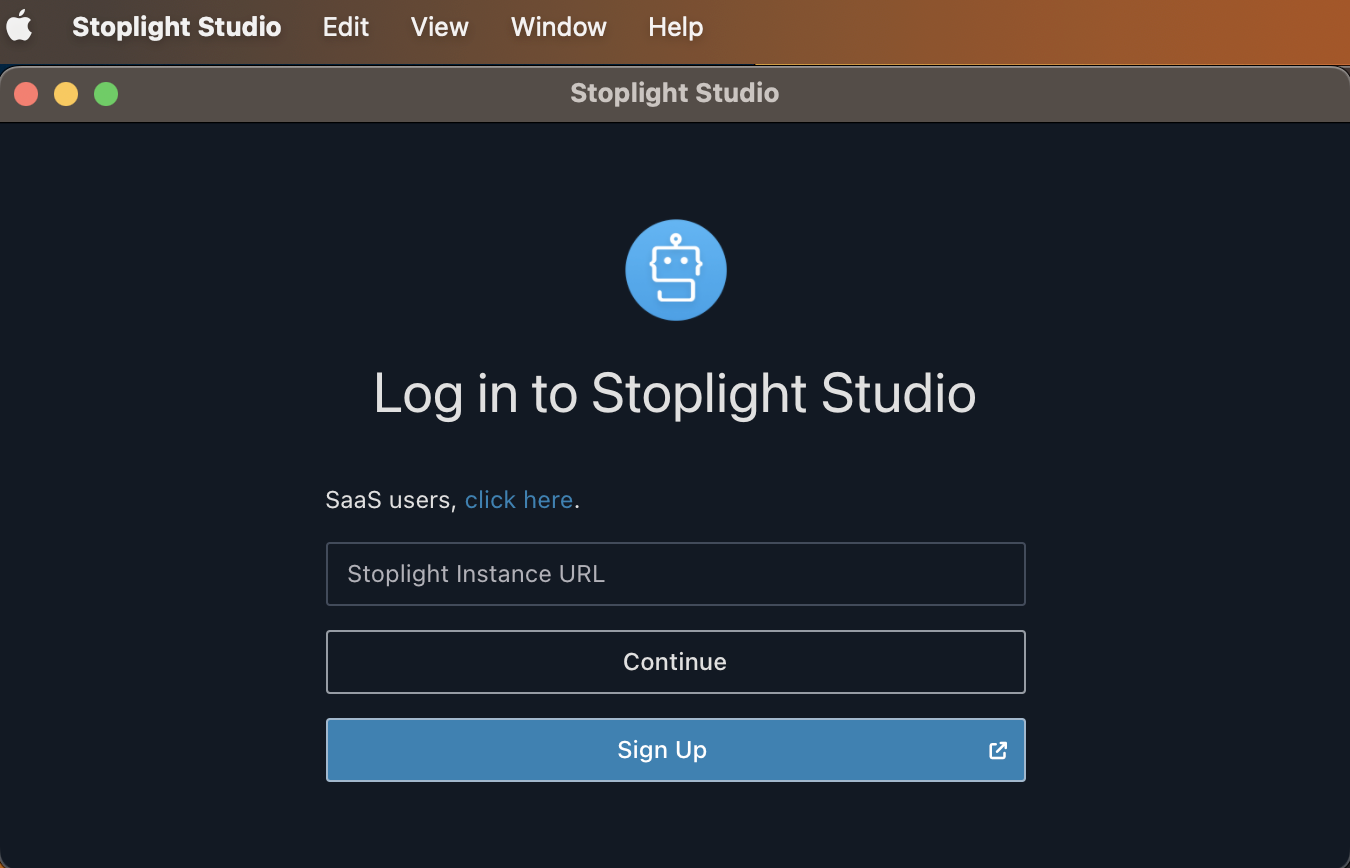1350x868 pixels.
Task: Open the View menu
Action: 439,27
